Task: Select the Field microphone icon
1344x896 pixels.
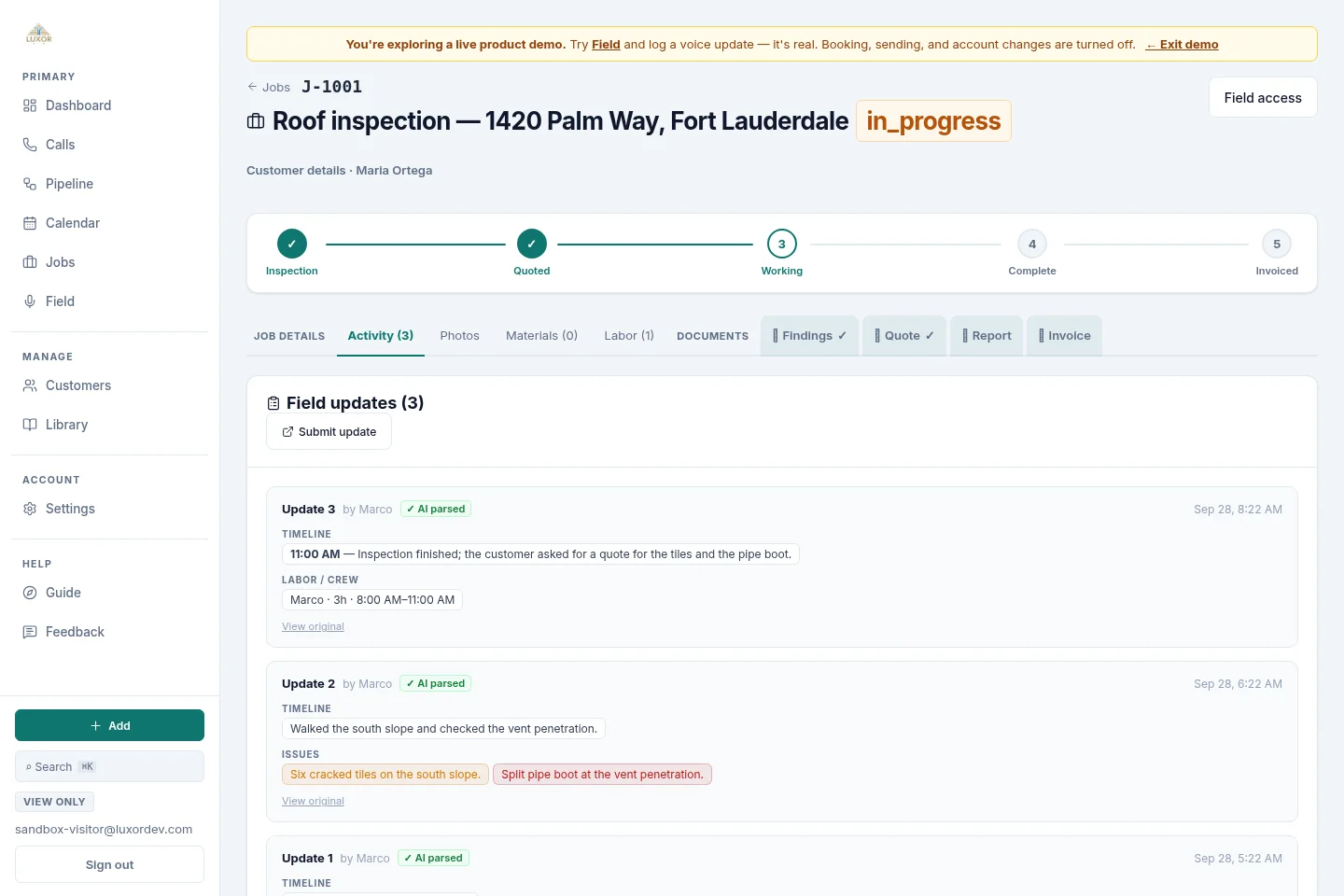Action: (x=30, y=301)
